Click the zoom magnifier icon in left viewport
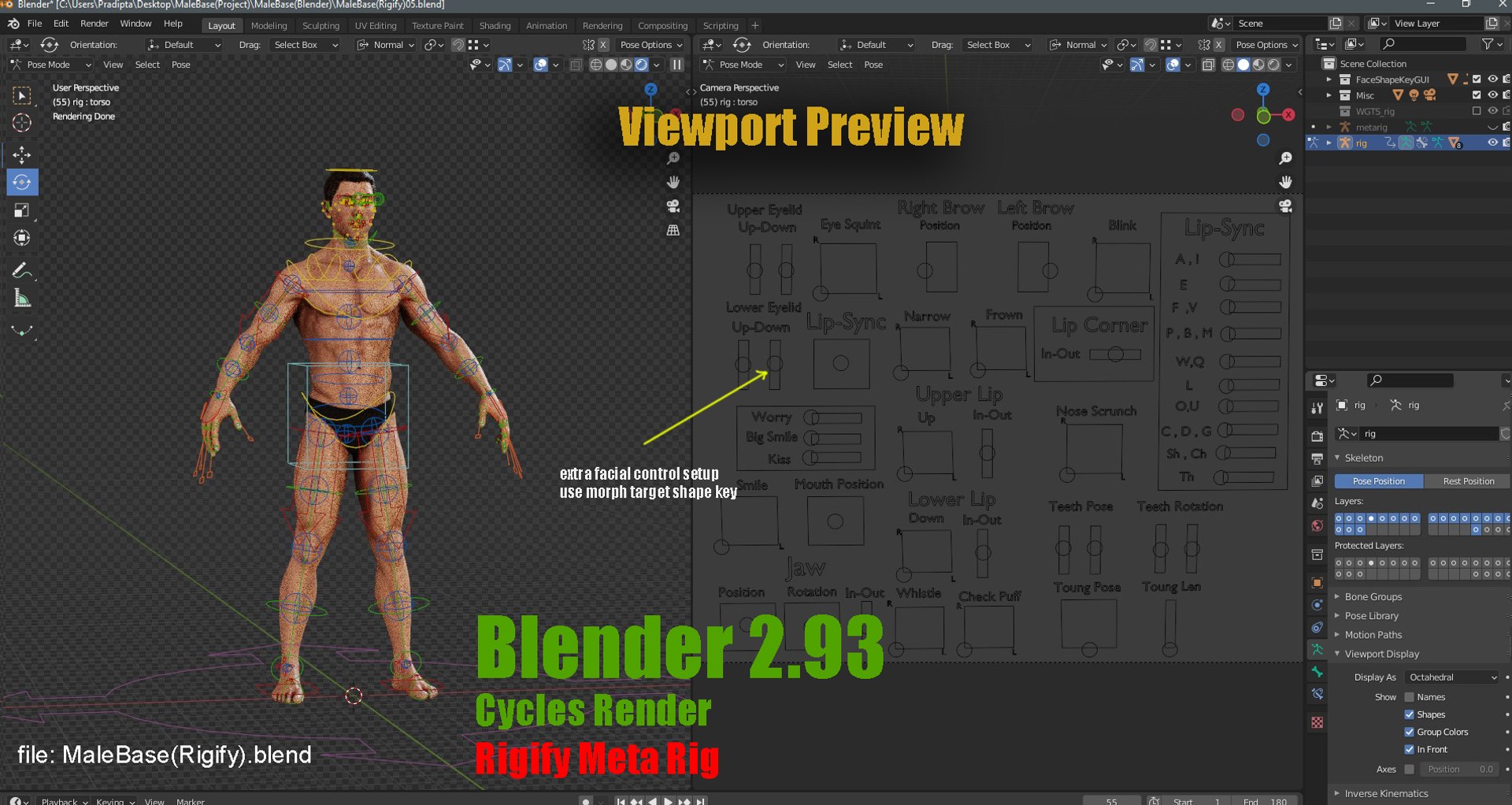 [x=673, y=158]
